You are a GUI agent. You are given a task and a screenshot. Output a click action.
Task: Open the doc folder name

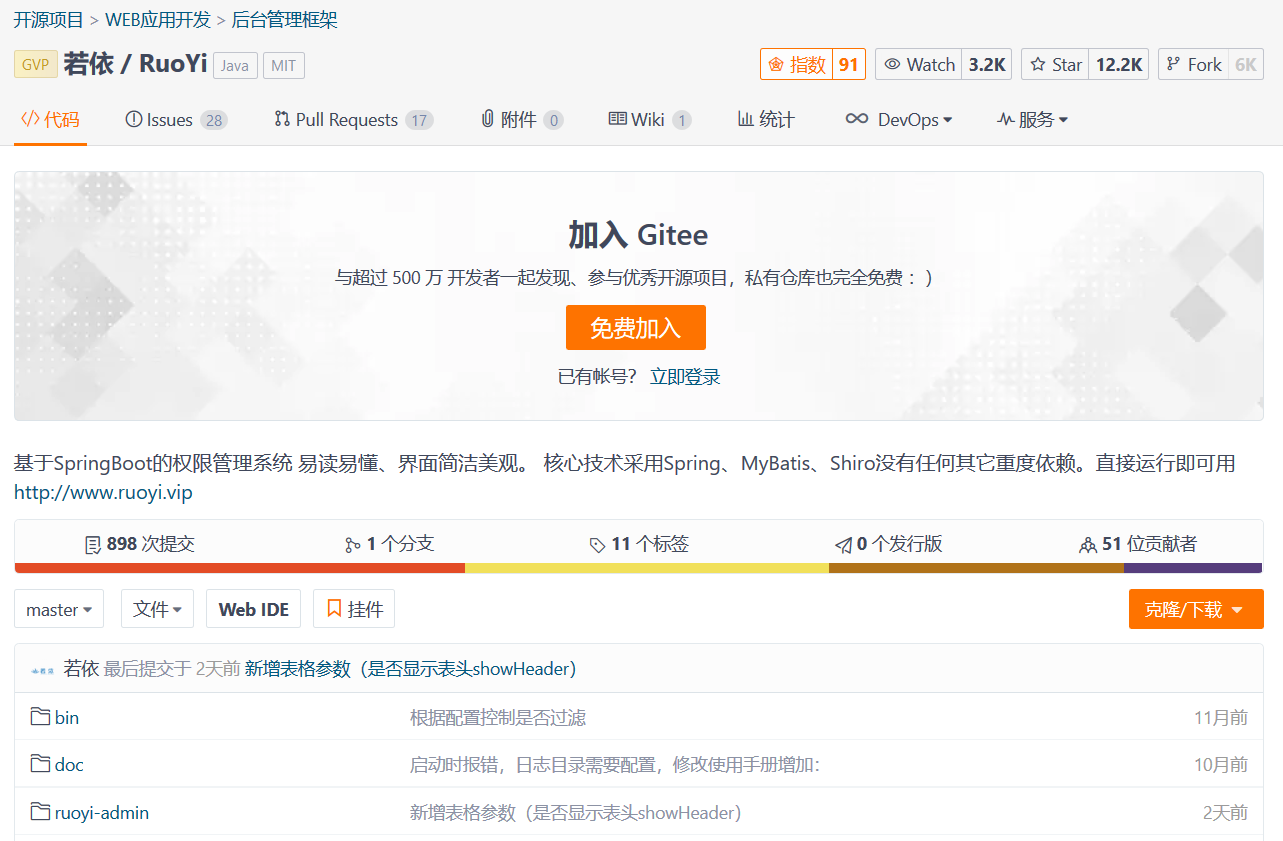pos(69,765)
